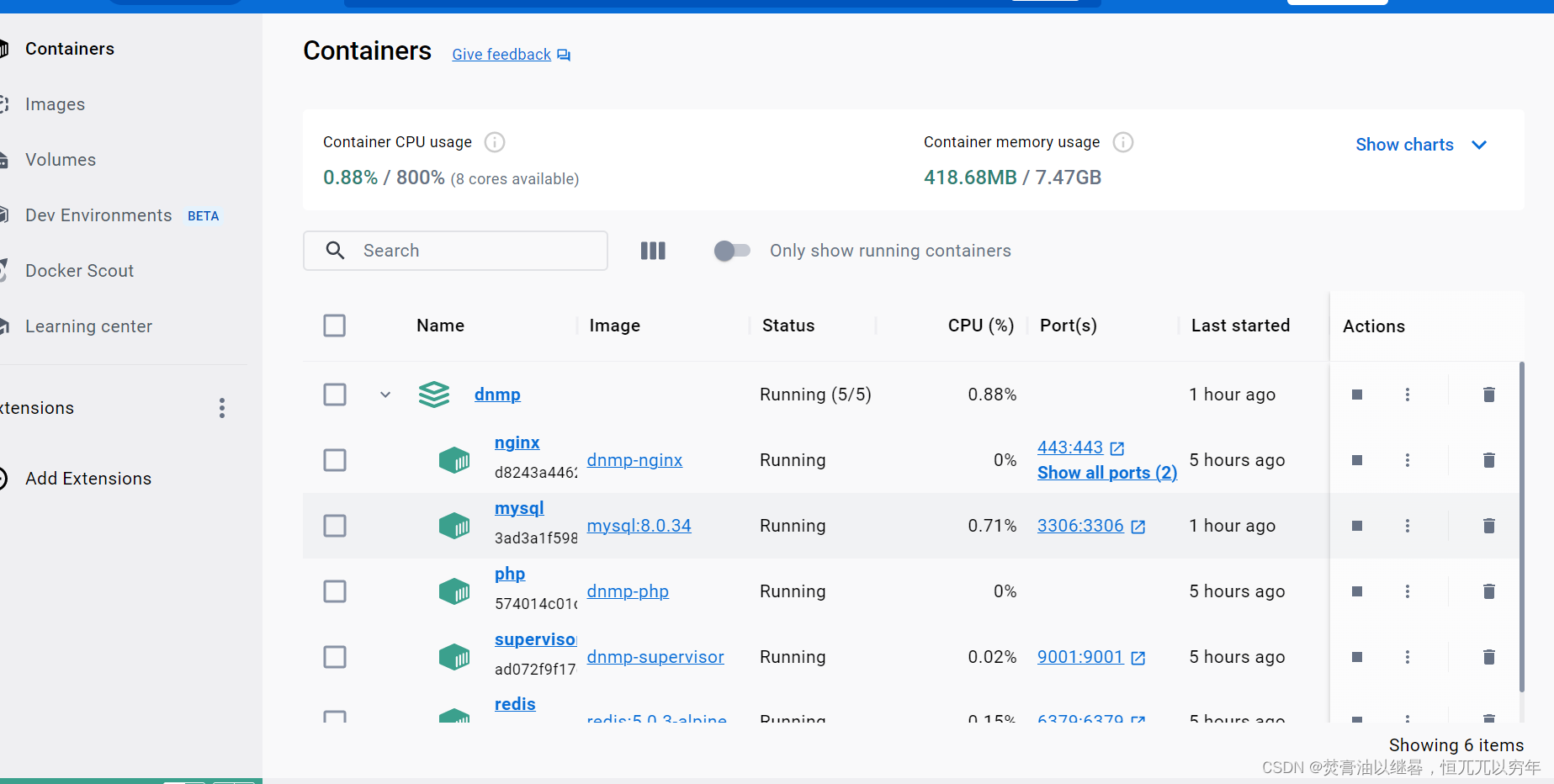This screenshot has height=784, width=1554.
Task: Click the CPU usage info icon
Action: [495, 142]
